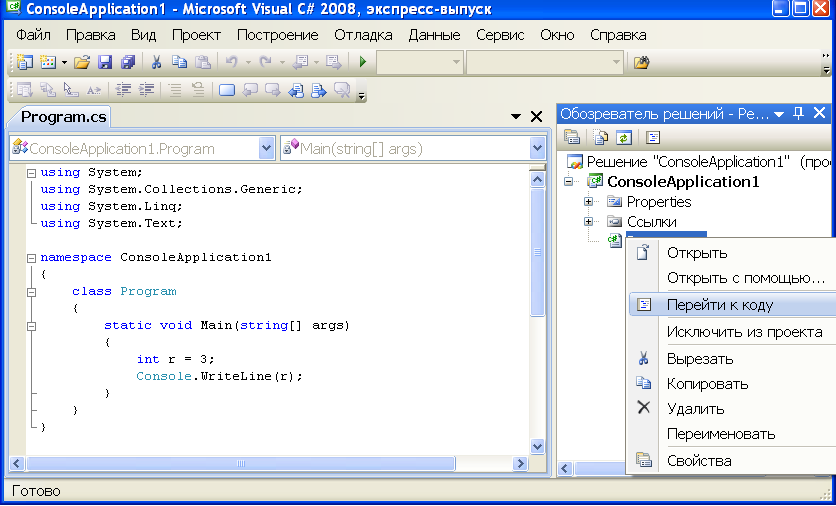Switch to the Program.cs editor tab
The image size is (836, 506).
click(x=63, y=117)
